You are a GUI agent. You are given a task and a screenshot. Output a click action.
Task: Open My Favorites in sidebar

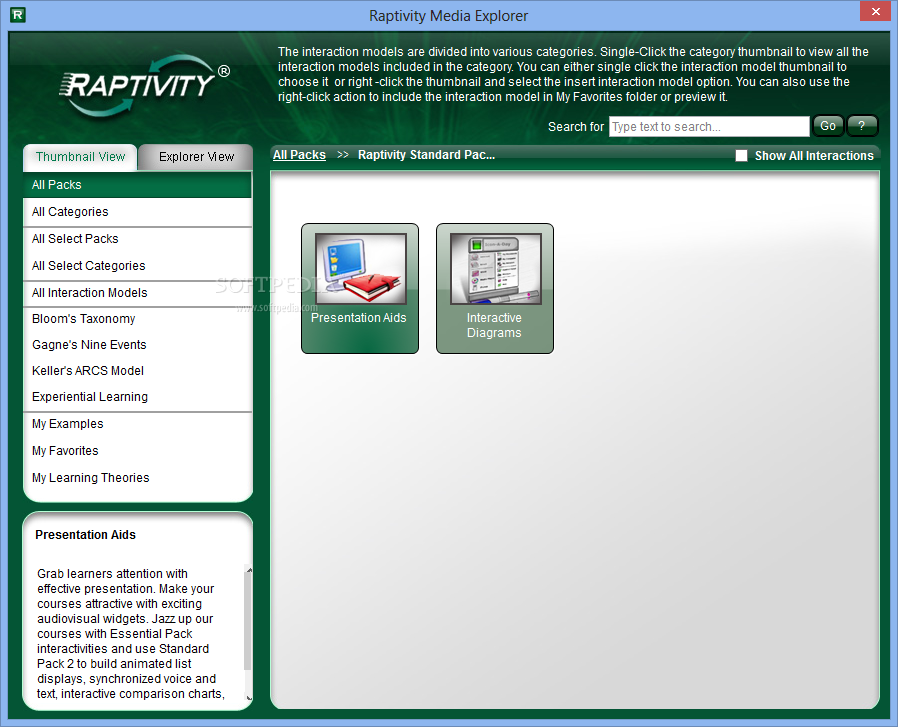click(137, 451)
